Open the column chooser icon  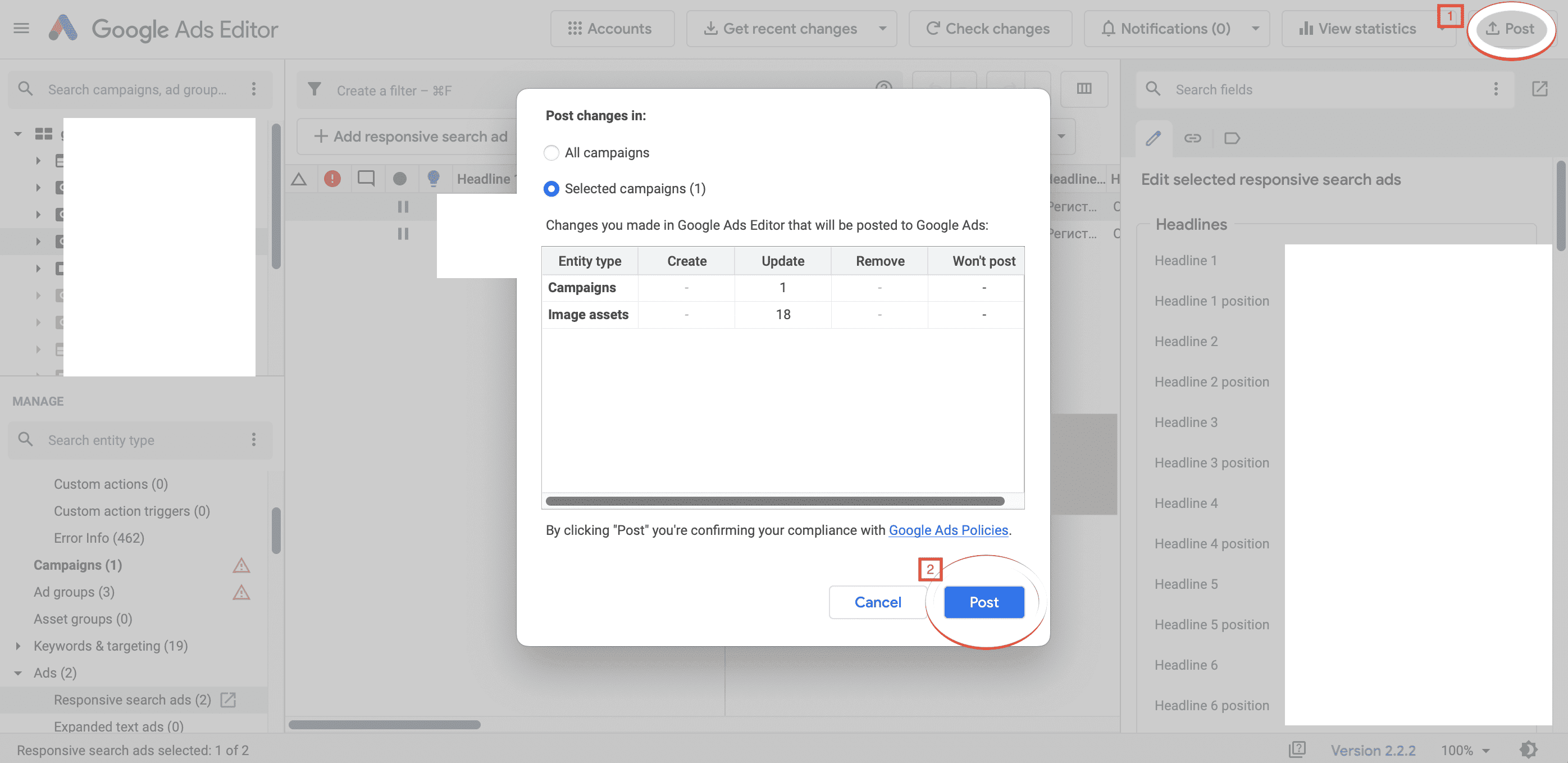1083,89
